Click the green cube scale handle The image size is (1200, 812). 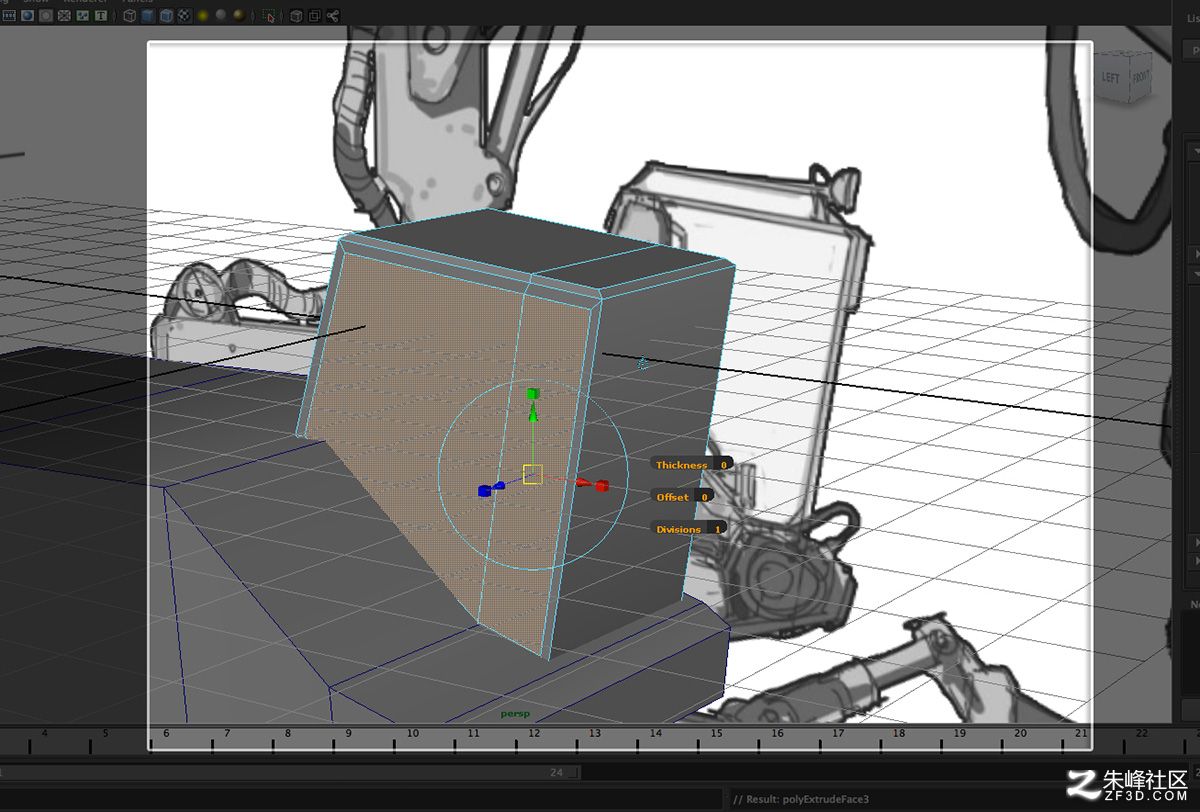pyautogui.click(x=533, y=393)
